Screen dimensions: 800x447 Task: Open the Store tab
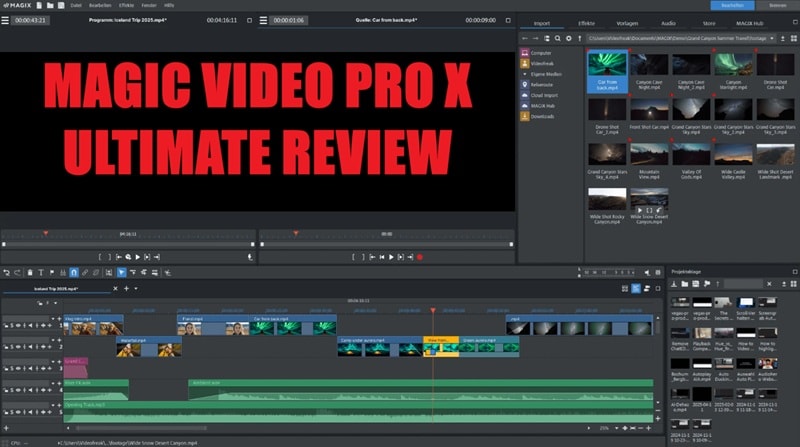[708, 23]
